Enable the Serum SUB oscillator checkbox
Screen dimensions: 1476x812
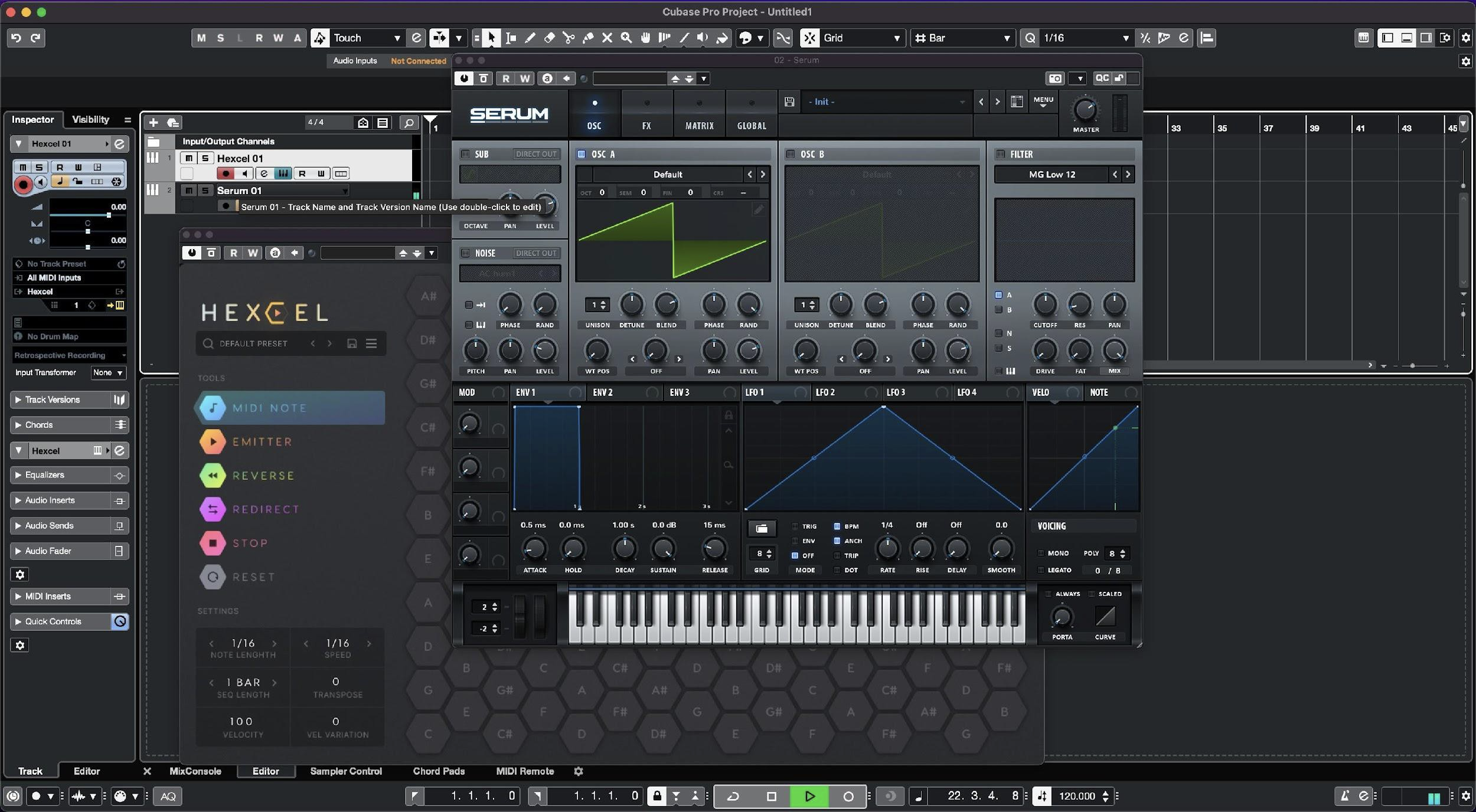point(466,154)
